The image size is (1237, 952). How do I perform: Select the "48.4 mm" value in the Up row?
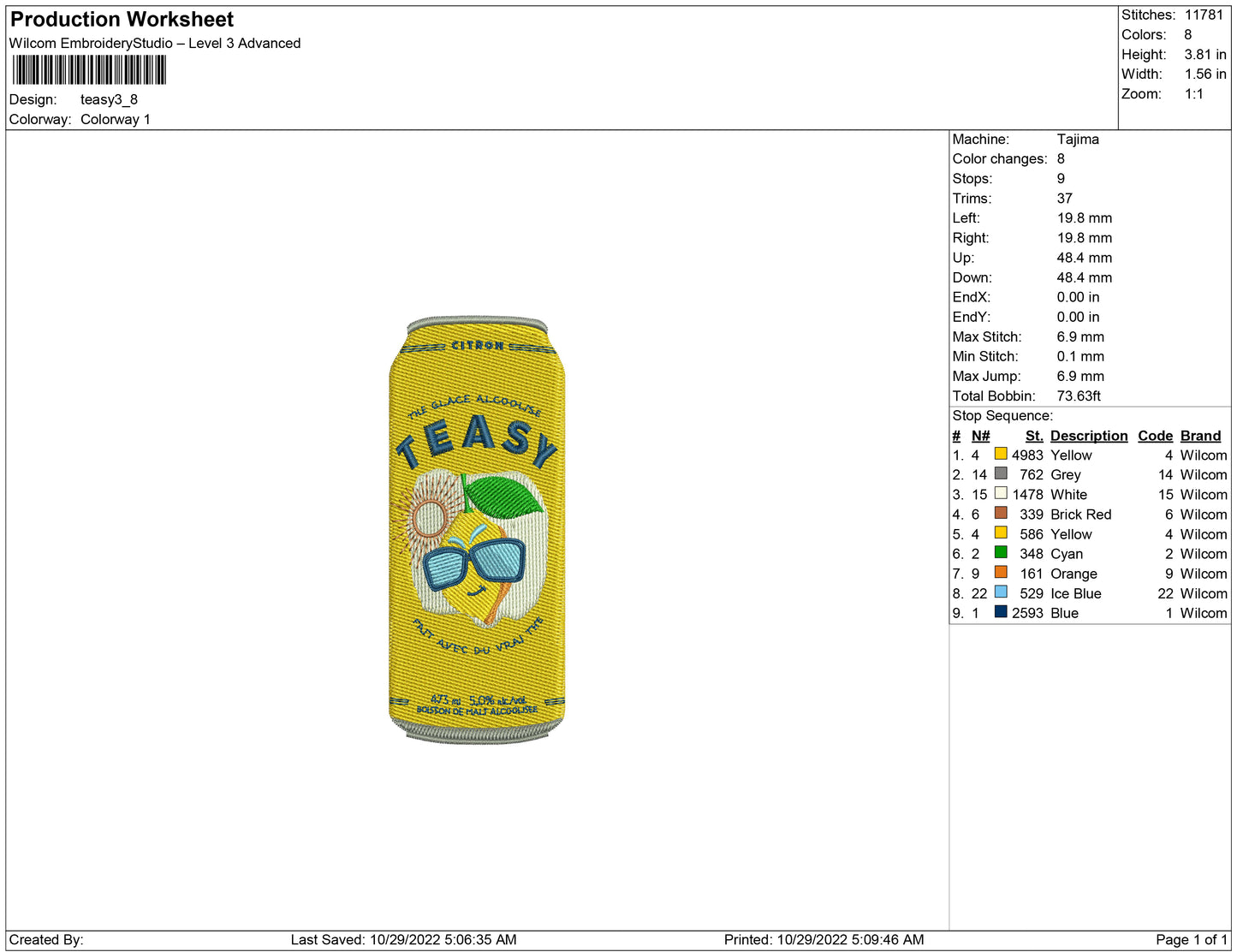1085,257
